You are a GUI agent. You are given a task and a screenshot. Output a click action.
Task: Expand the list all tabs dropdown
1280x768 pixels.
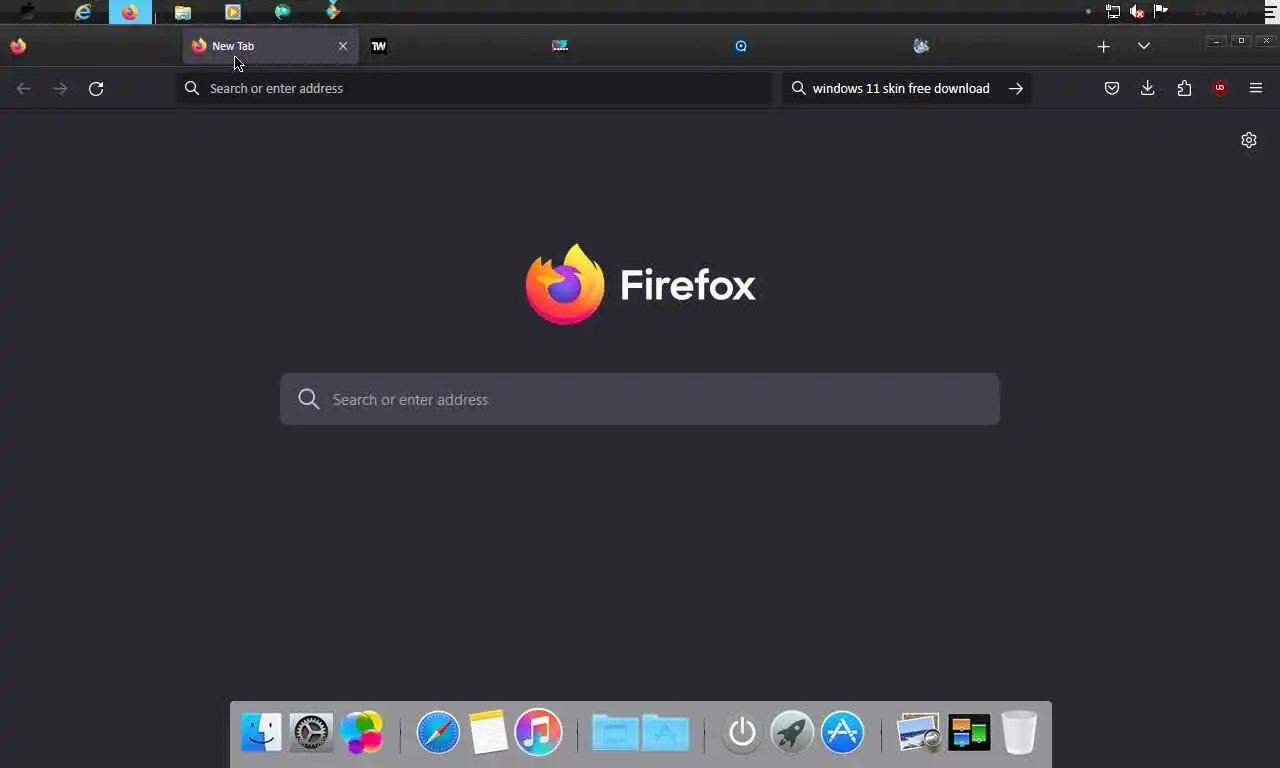click(x=1143, y=46)
